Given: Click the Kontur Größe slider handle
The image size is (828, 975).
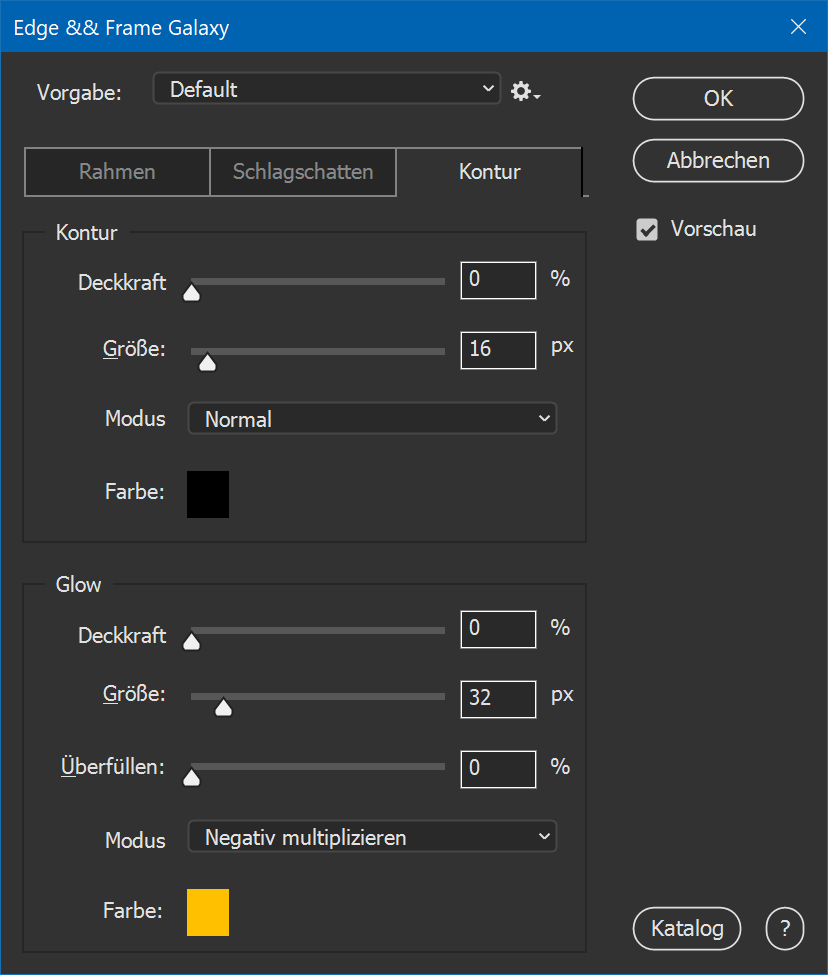Looking at the screenshot, I should (x=207, y=362).
